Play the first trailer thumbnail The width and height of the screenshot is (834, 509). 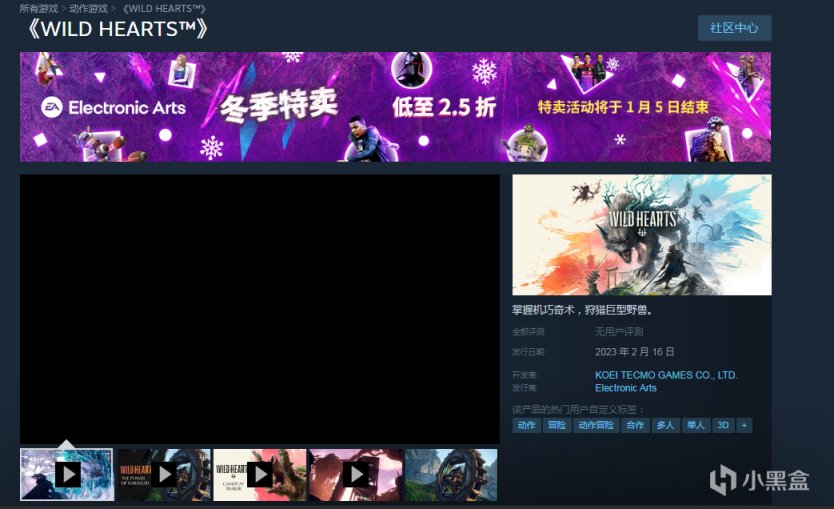pos(67,474)
